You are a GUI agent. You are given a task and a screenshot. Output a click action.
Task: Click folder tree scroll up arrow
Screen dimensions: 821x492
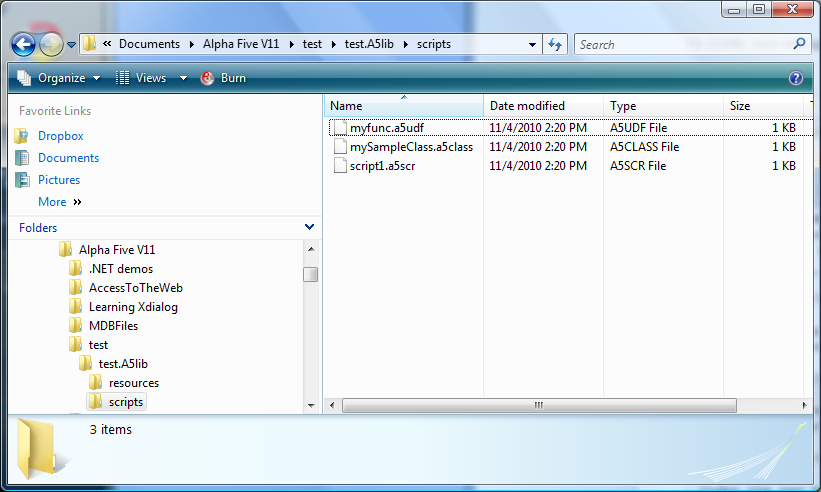[311, 249]
